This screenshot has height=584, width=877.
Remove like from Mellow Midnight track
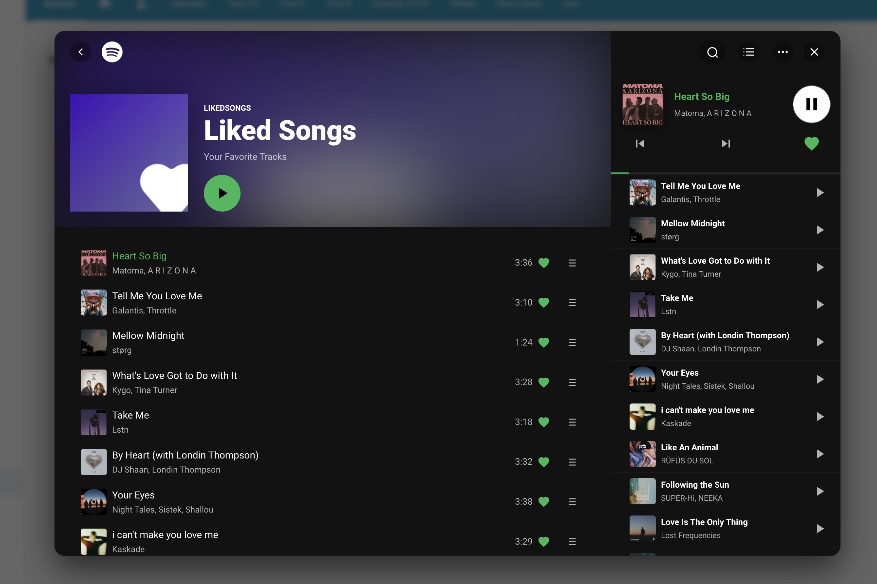(x=544, y=342)
